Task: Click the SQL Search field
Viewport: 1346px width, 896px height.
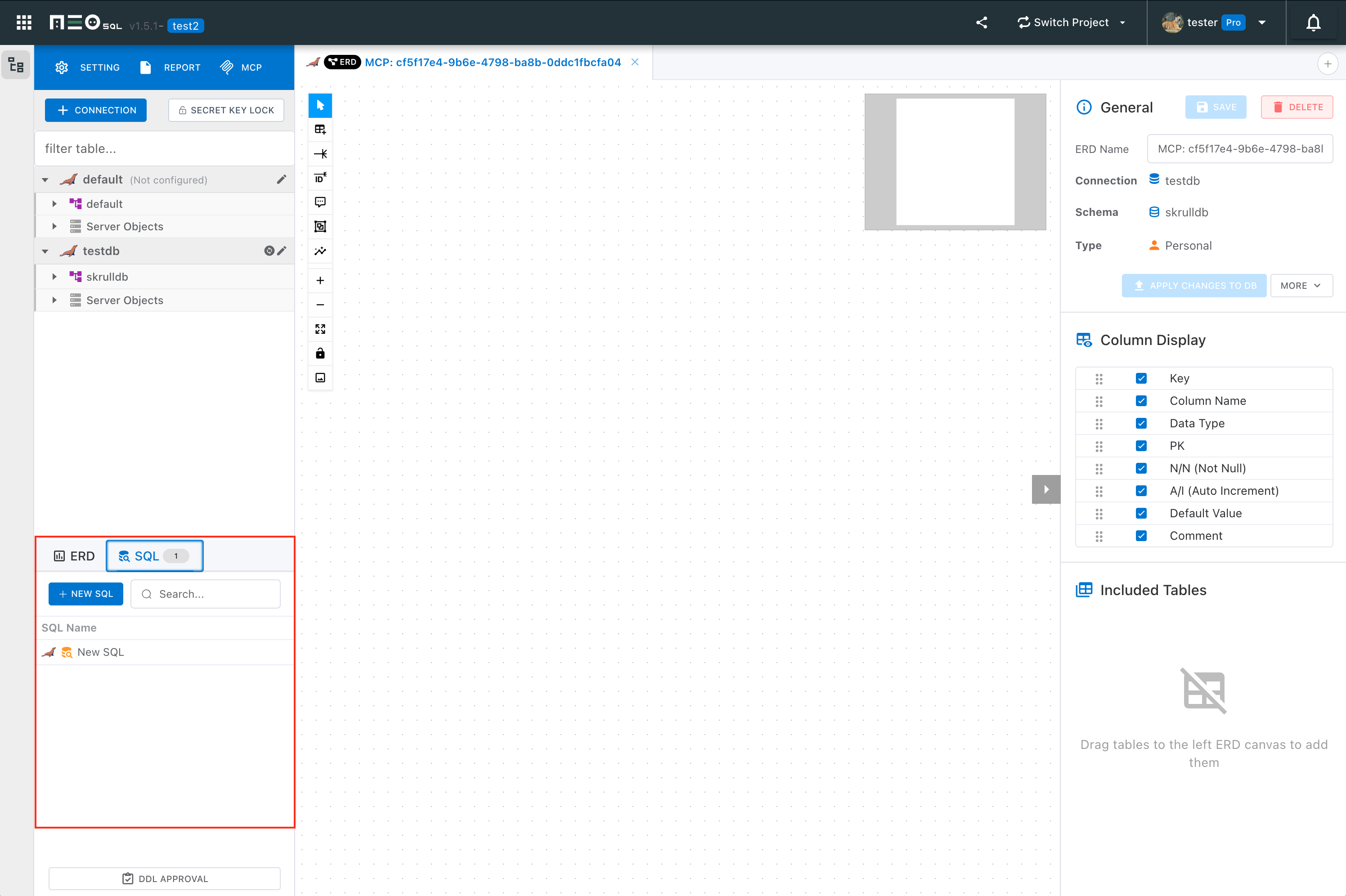Action: 206,594
